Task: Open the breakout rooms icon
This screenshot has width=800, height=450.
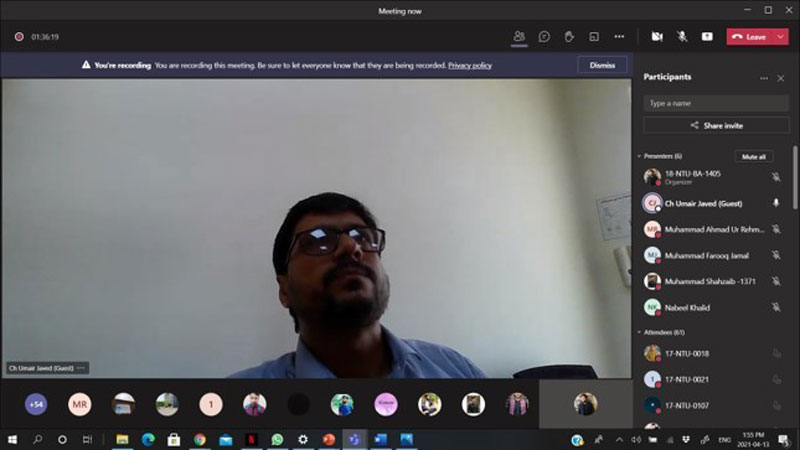Action: click(x=594, y=36)
